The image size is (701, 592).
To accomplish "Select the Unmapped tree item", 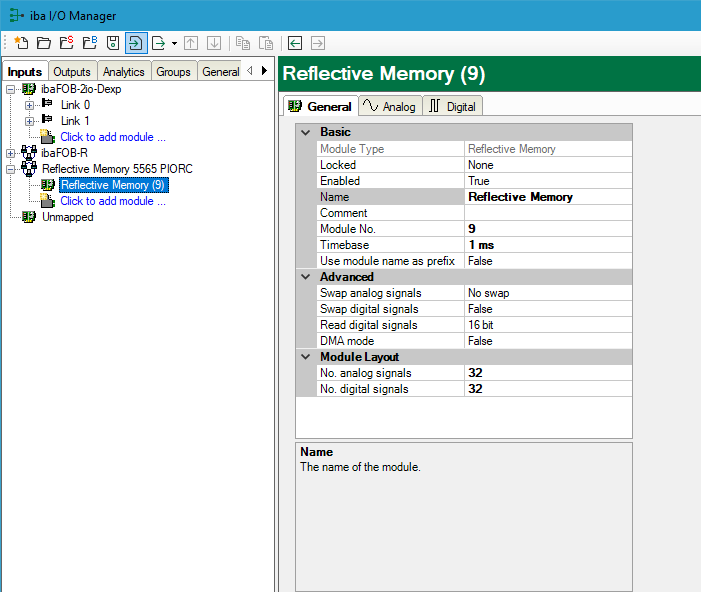I will (67, 217).
